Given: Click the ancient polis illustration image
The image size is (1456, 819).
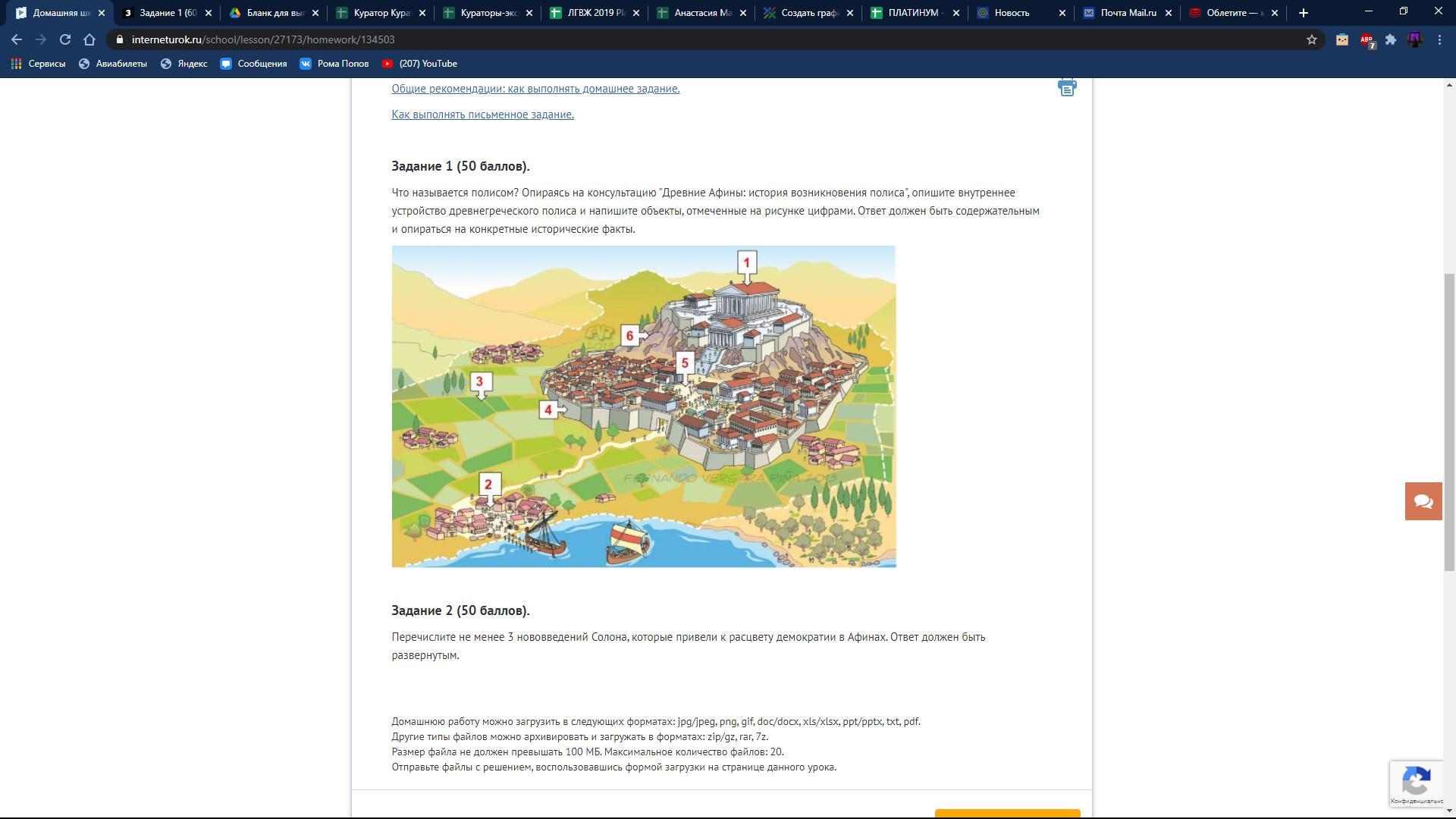Looking at the screenshot, I should pyautogui.click(x=643, y=406).
